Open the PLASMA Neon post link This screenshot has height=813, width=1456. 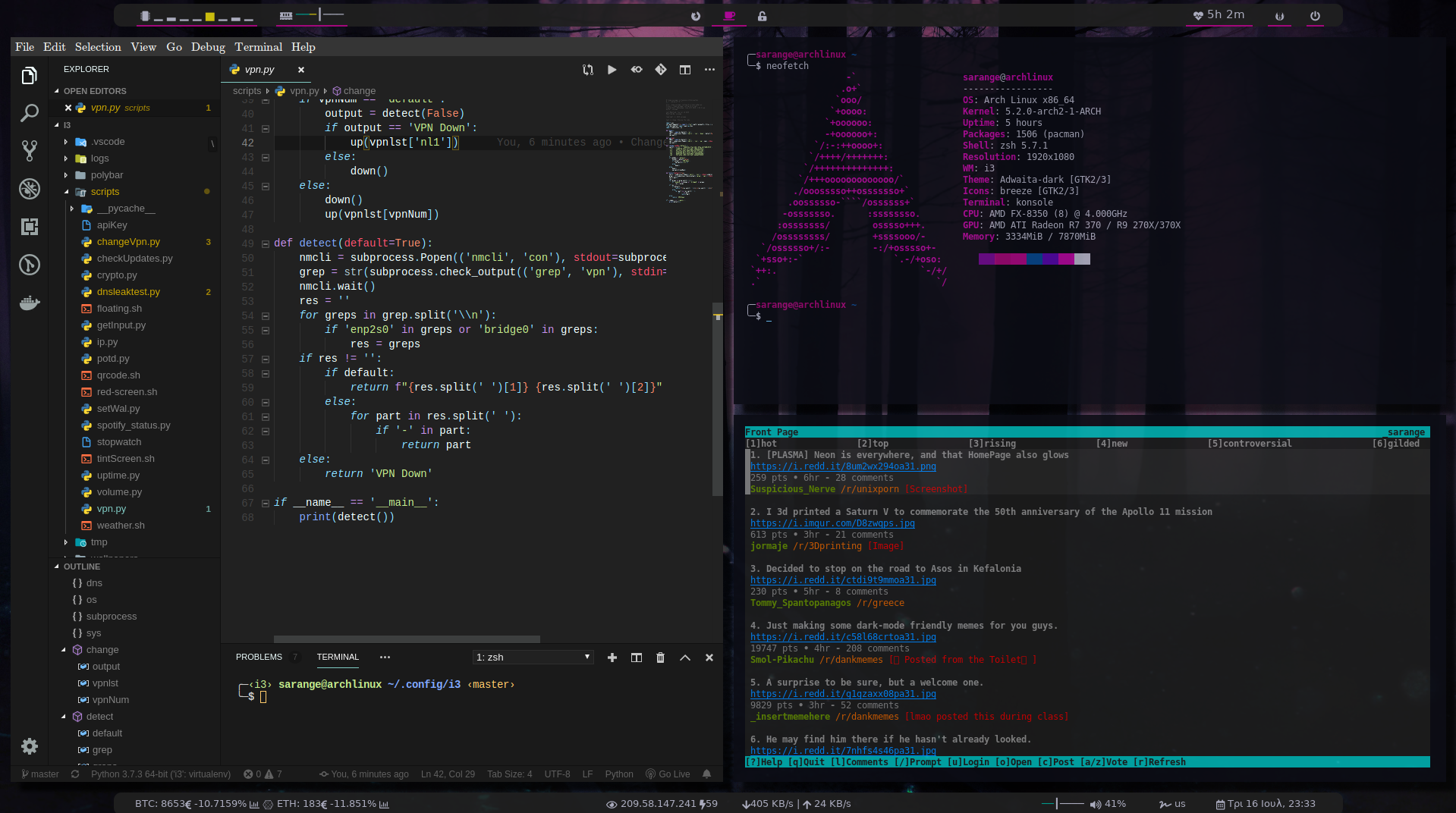[x=843, y=466]
